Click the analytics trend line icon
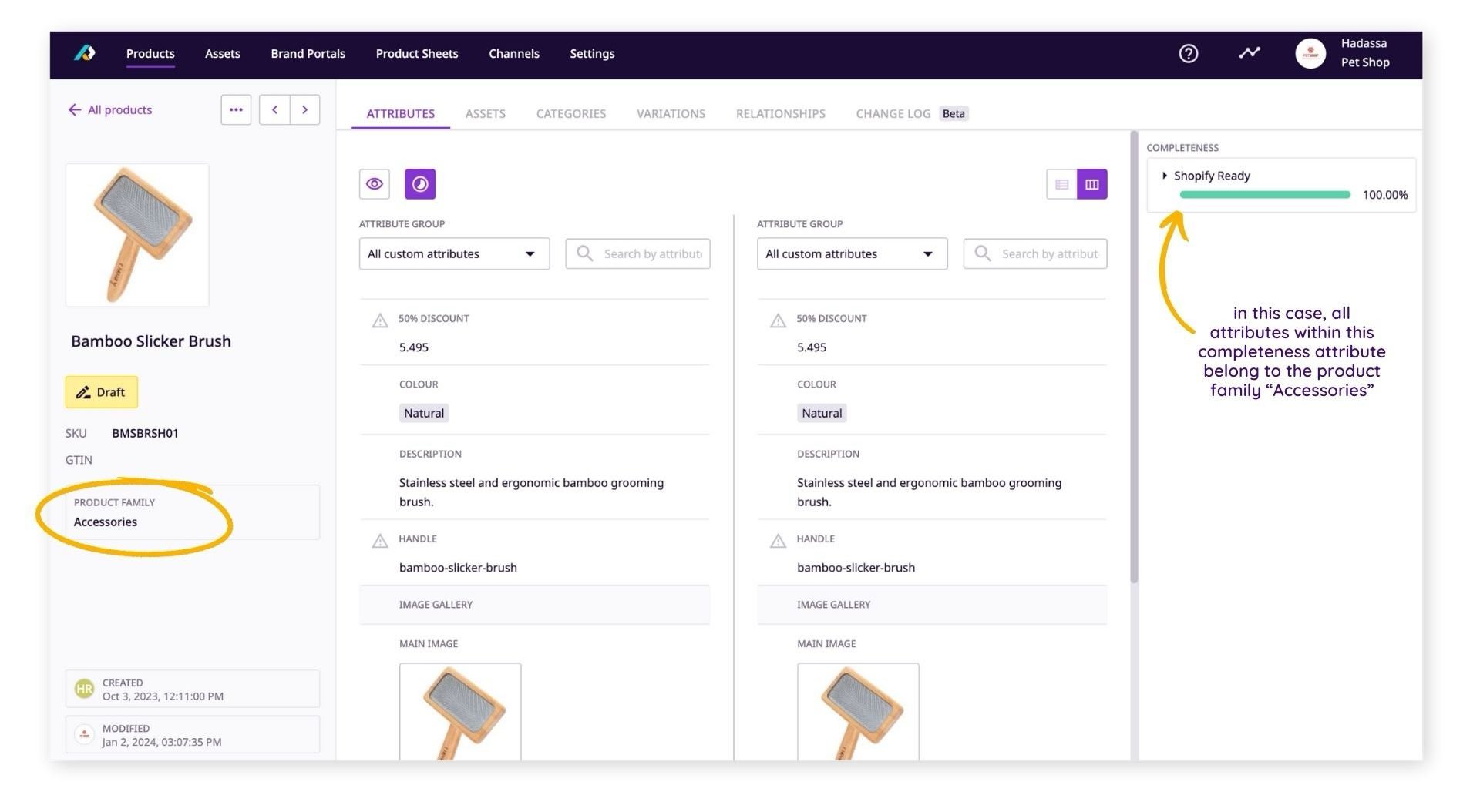The width and height of the screenshot is (1480, 812). (1250, 53)
